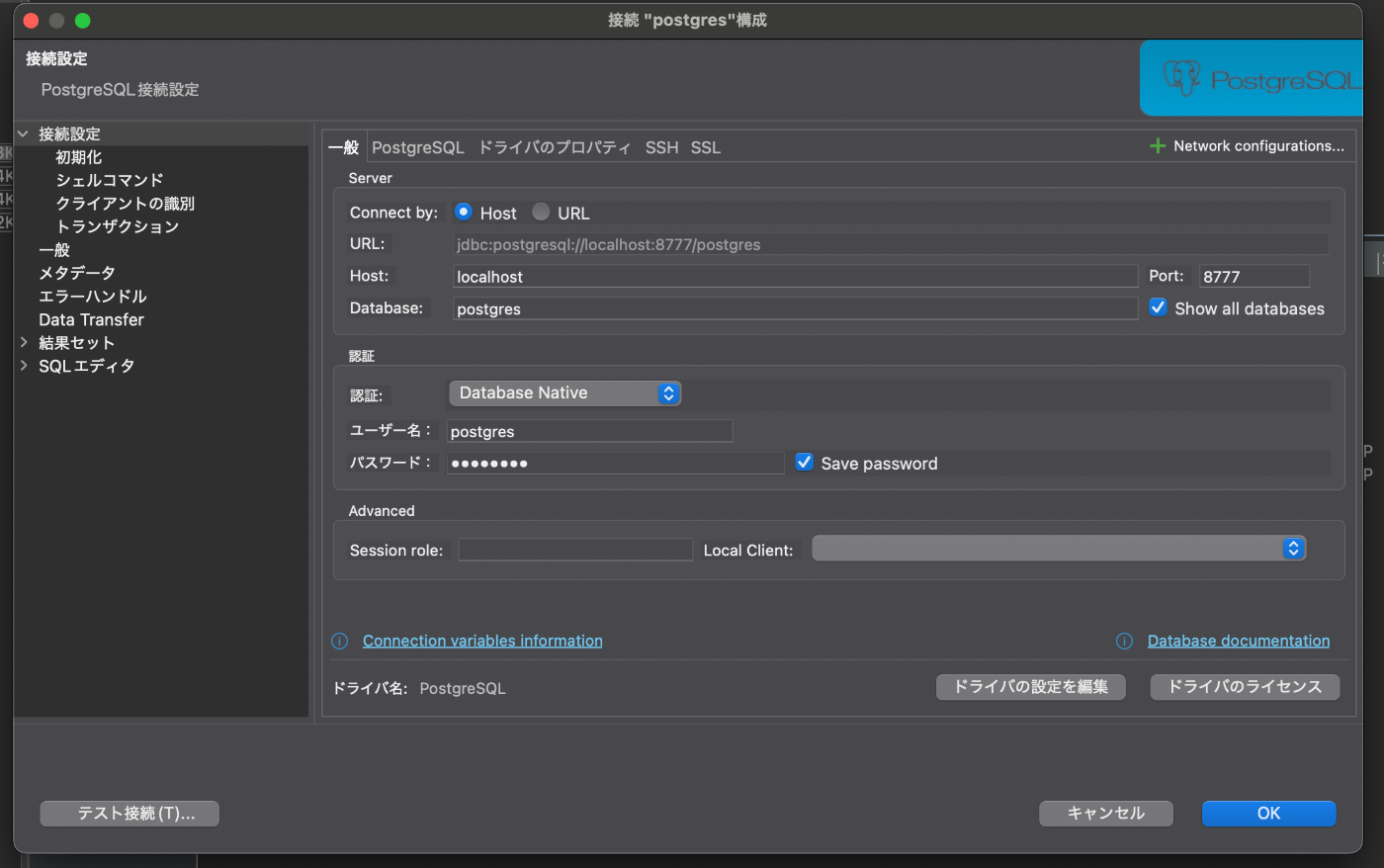The height and width of the screenshot is (868, 1384).
Task: Select トランザクション in the tree
Action: (118, 226)
